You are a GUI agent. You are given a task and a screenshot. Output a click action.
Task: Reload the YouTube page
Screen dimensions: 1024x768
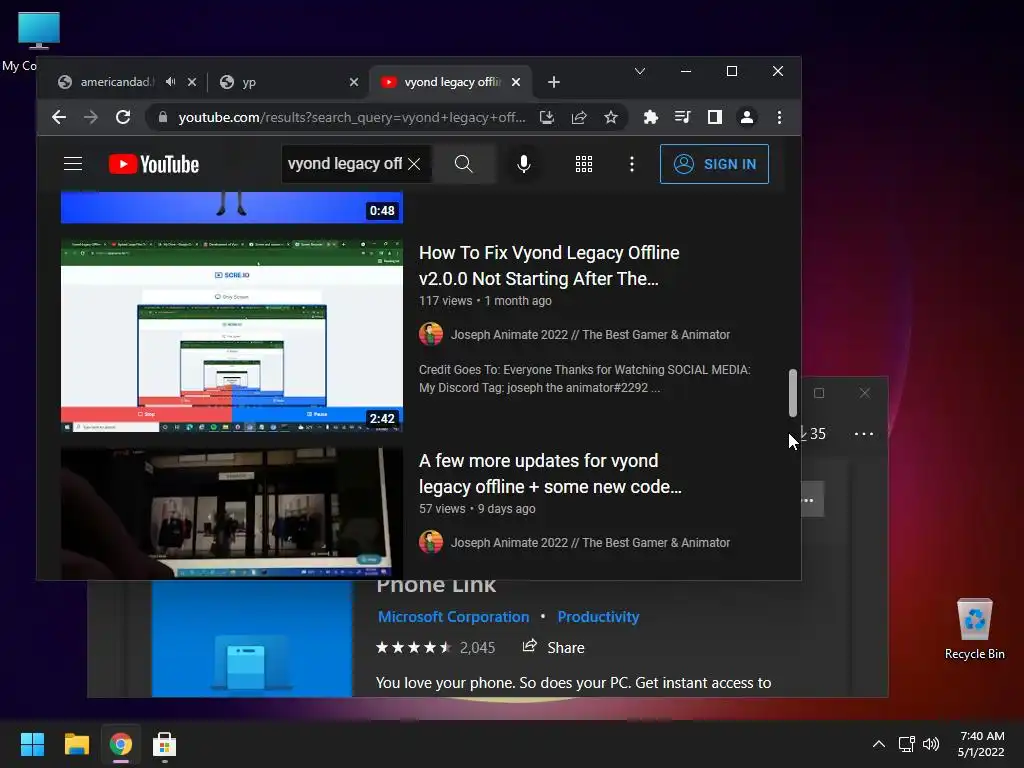click(123, 117)
